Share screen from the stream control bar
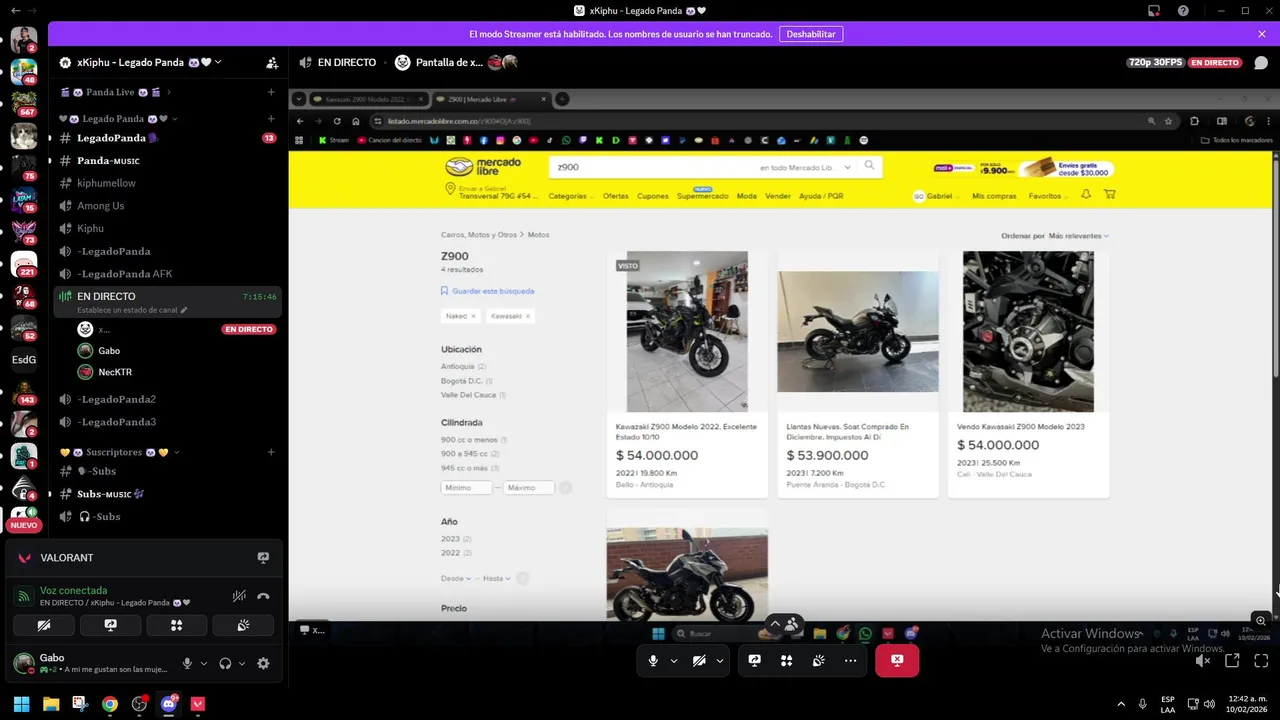This screenshot has height=720, width=1280. pyautogui.click(x=755, y=660)
